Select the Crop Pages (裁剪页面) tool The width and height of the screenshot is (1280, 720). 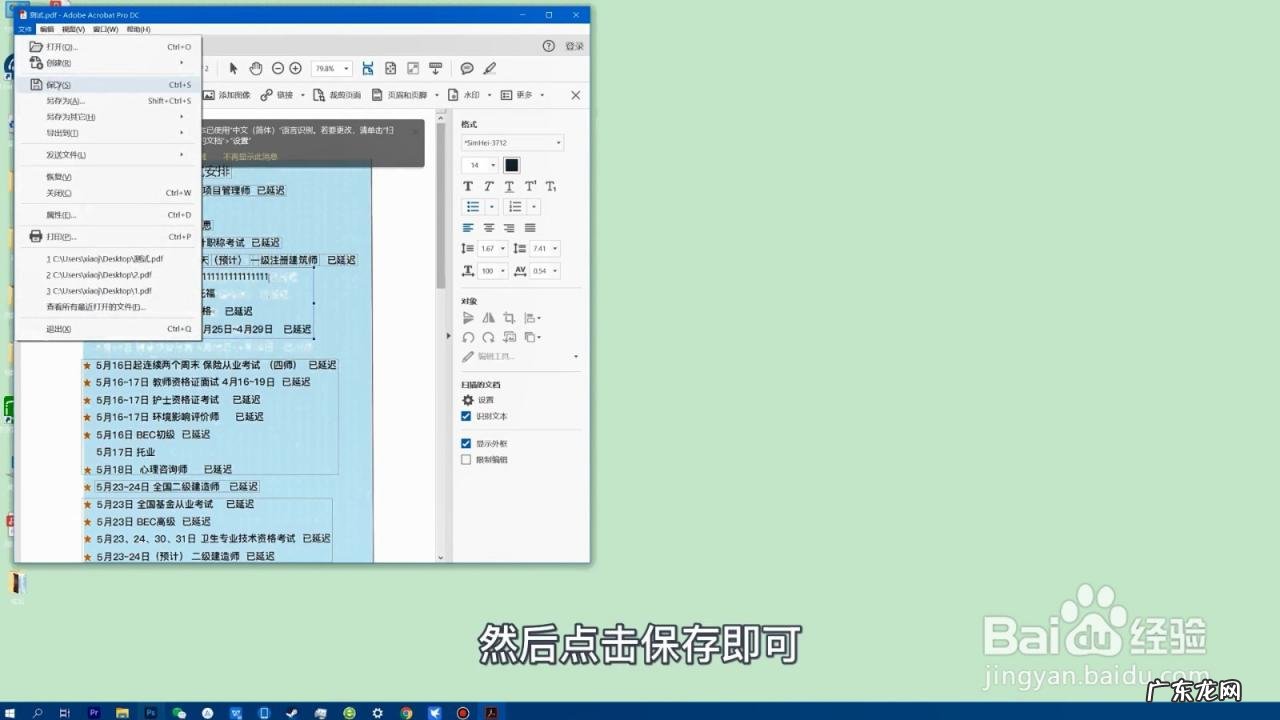pyautogui.click(x=337, y=95)
